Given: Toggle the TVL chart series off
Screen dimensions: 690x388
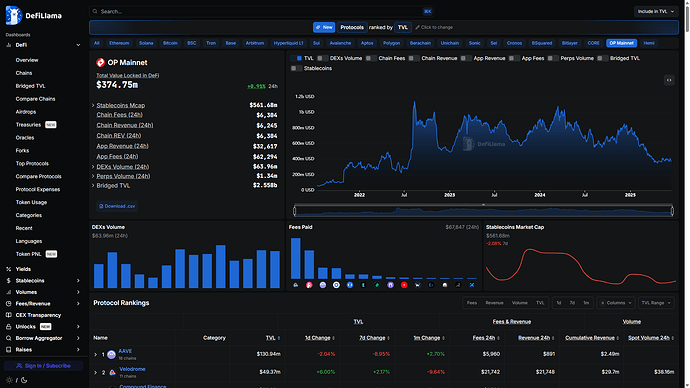Looking at the screenshot, I should 297,58.
